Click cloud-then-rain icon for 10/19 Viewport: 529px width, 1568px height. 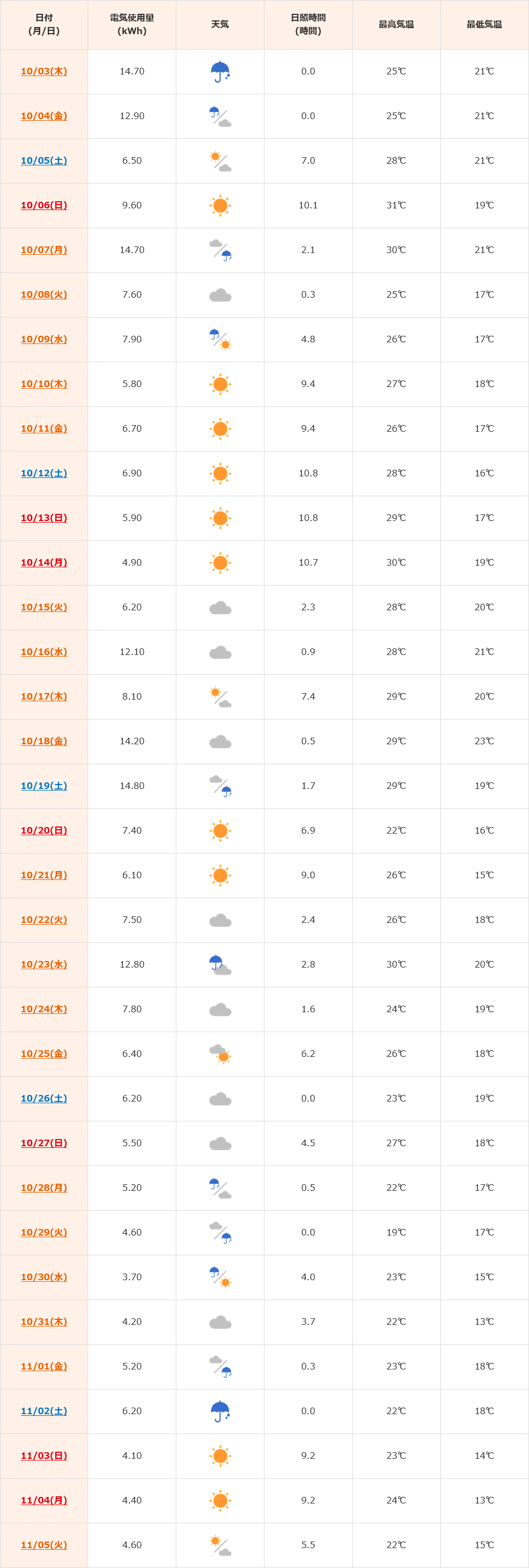[x=220, y=786]
